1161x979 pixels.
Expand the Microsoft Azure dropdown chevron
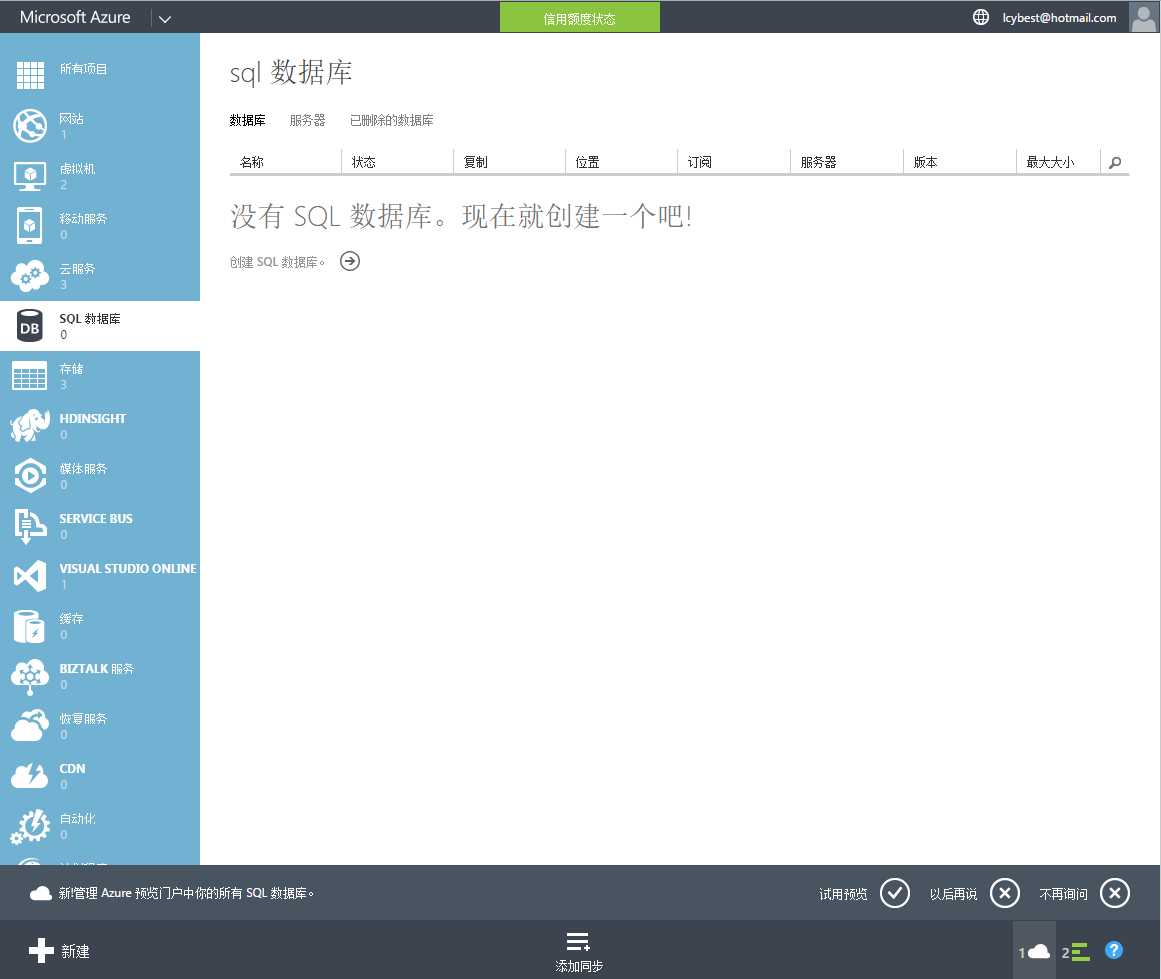click(165, 19)
